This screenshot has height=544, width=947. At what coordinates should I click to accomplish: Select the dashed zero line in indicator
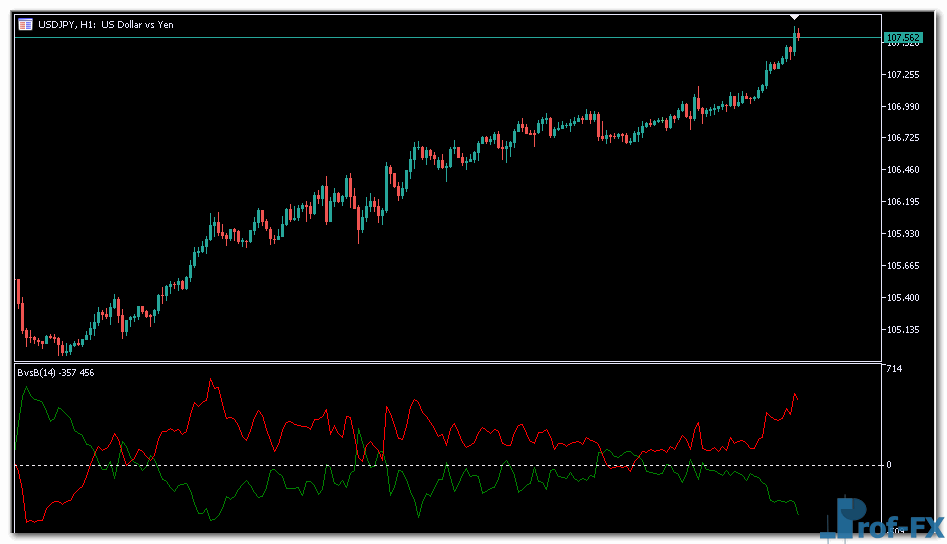pos(450,465)
